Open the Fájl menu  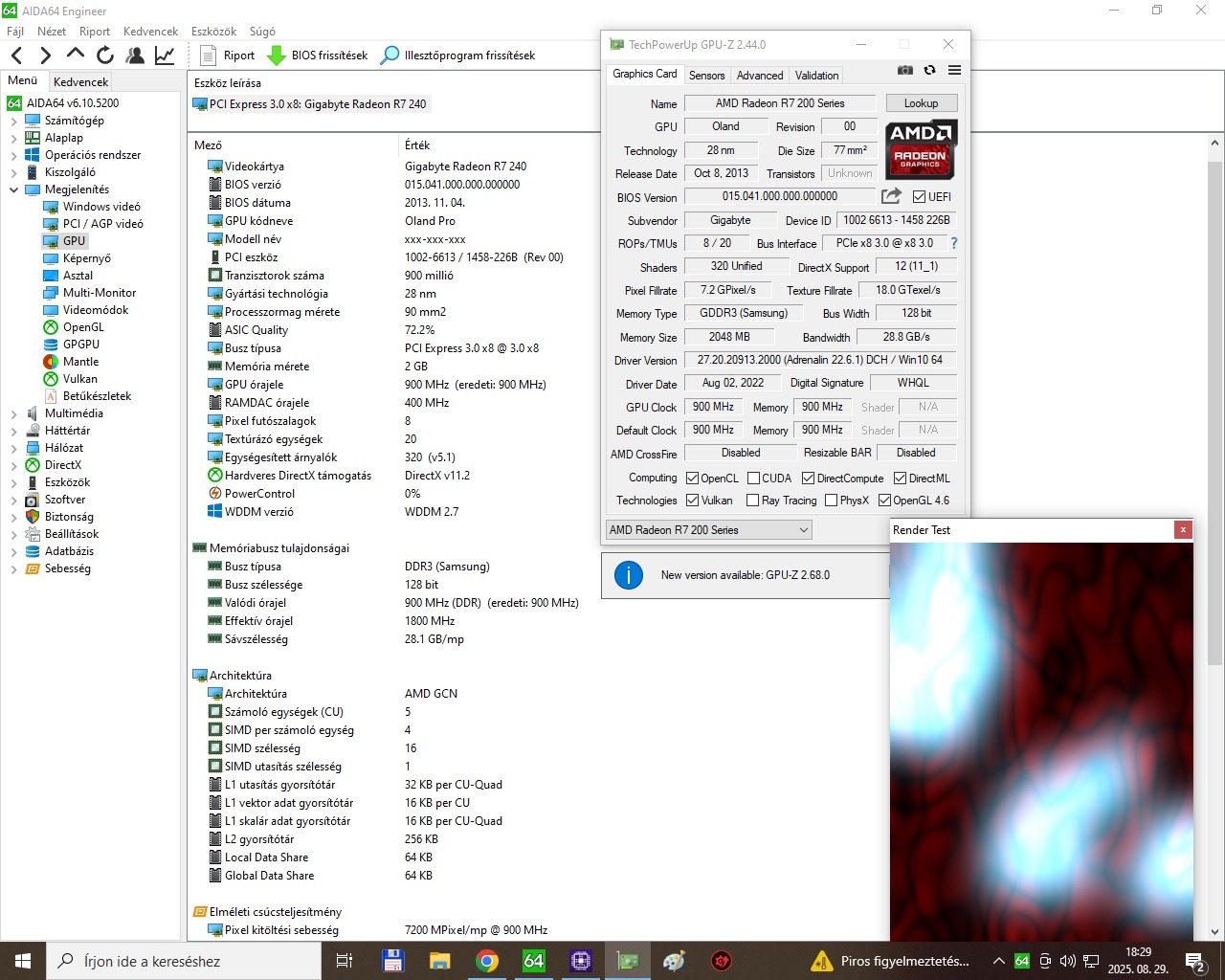15,31
